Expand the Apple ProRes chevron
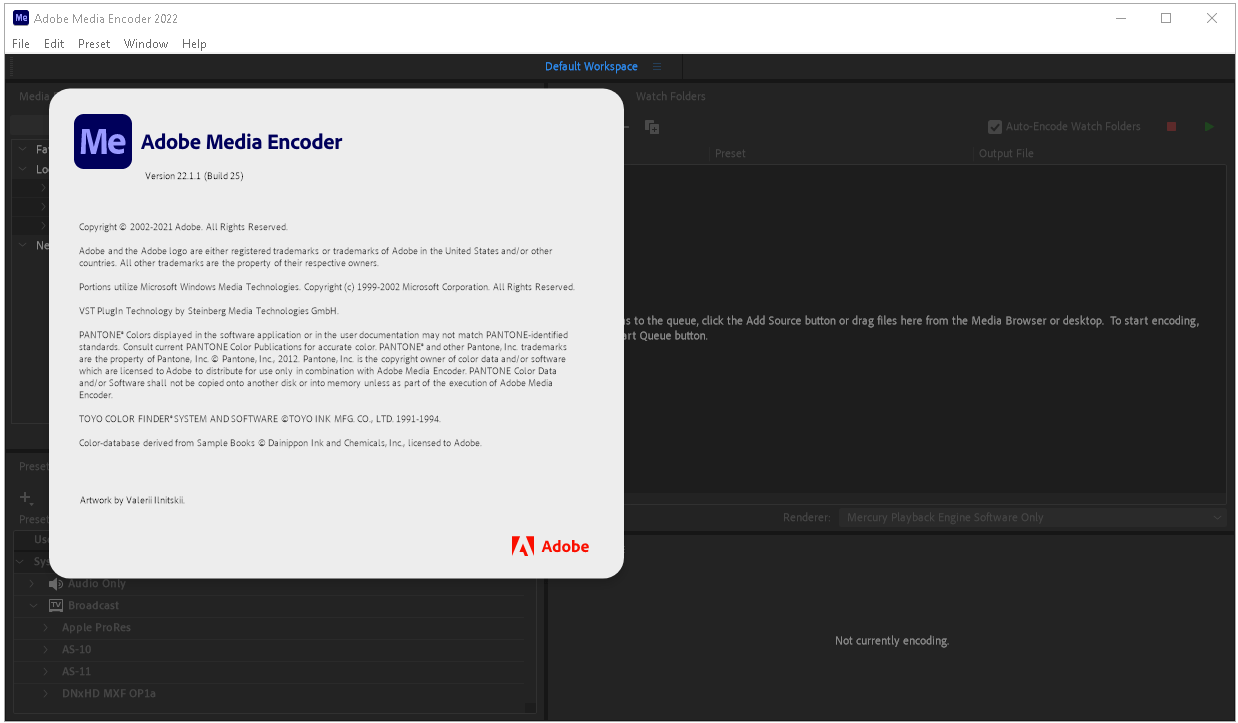Image resolution: width=1238 pixels, height=723 pixels. point(47,628)
